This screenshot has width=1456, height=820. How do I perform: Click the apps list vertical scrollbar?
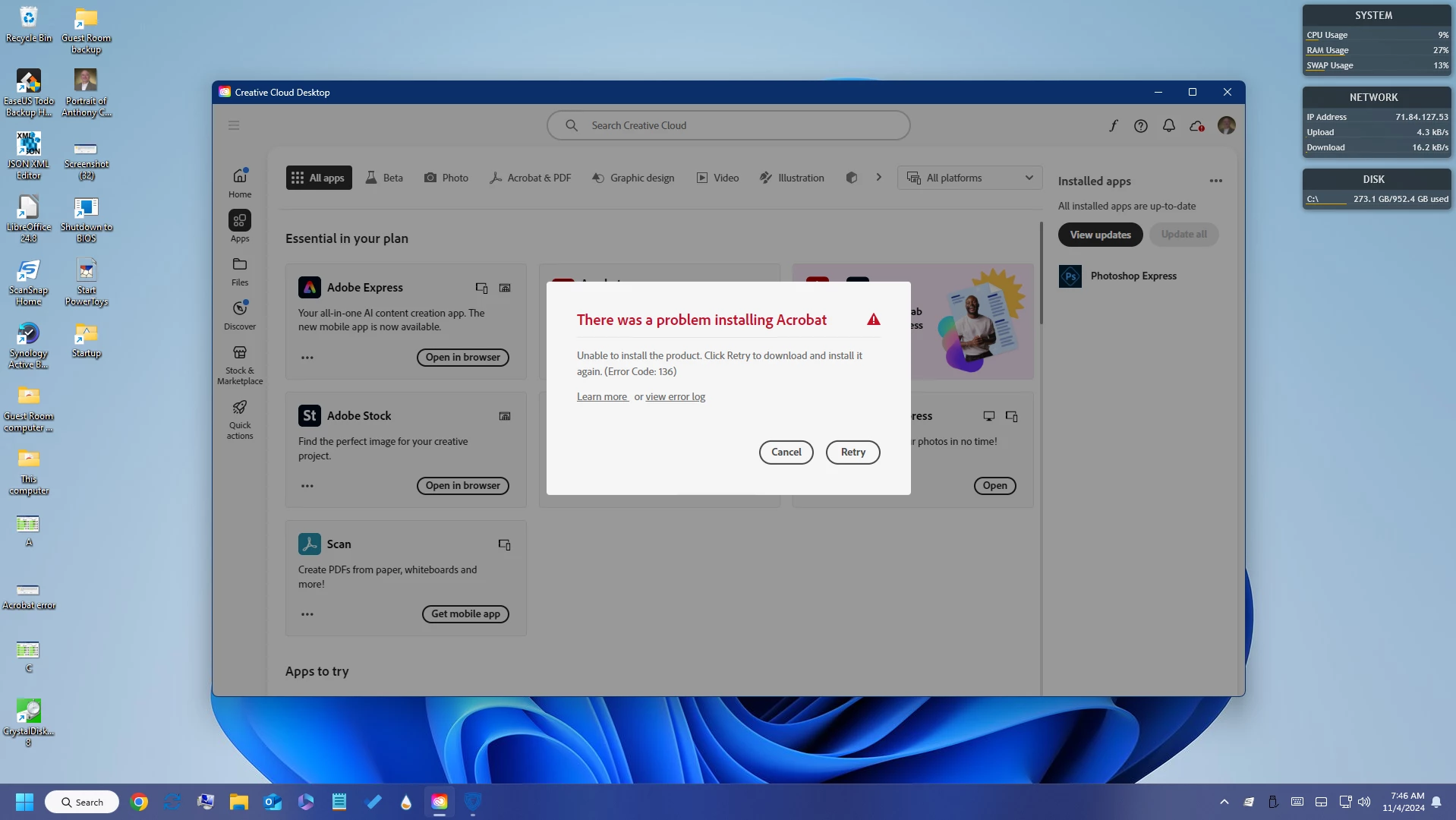click(x=1041, y=273)
